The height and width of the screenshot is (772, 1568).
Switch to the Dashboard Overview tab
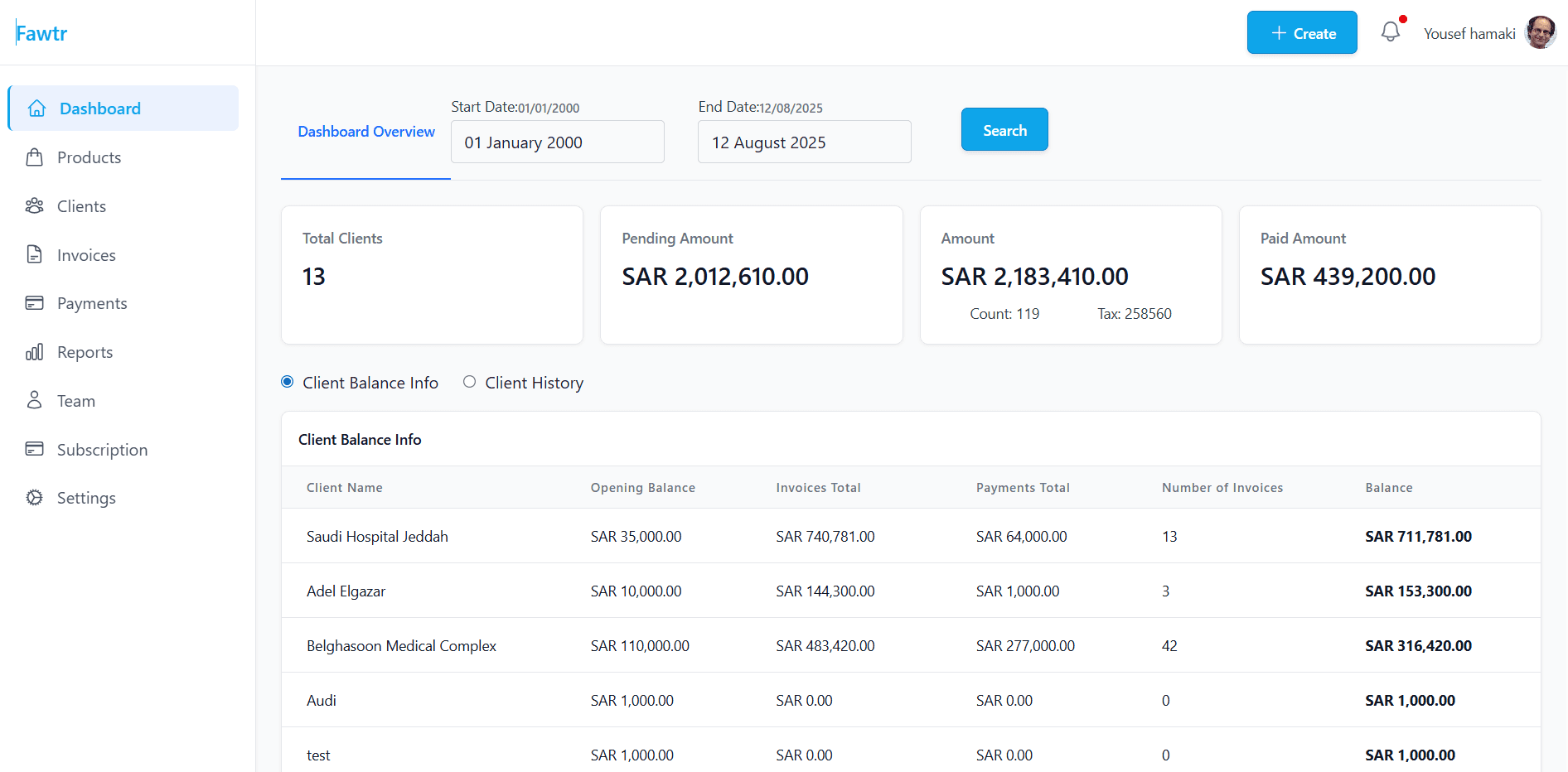[x=365, y=131]
